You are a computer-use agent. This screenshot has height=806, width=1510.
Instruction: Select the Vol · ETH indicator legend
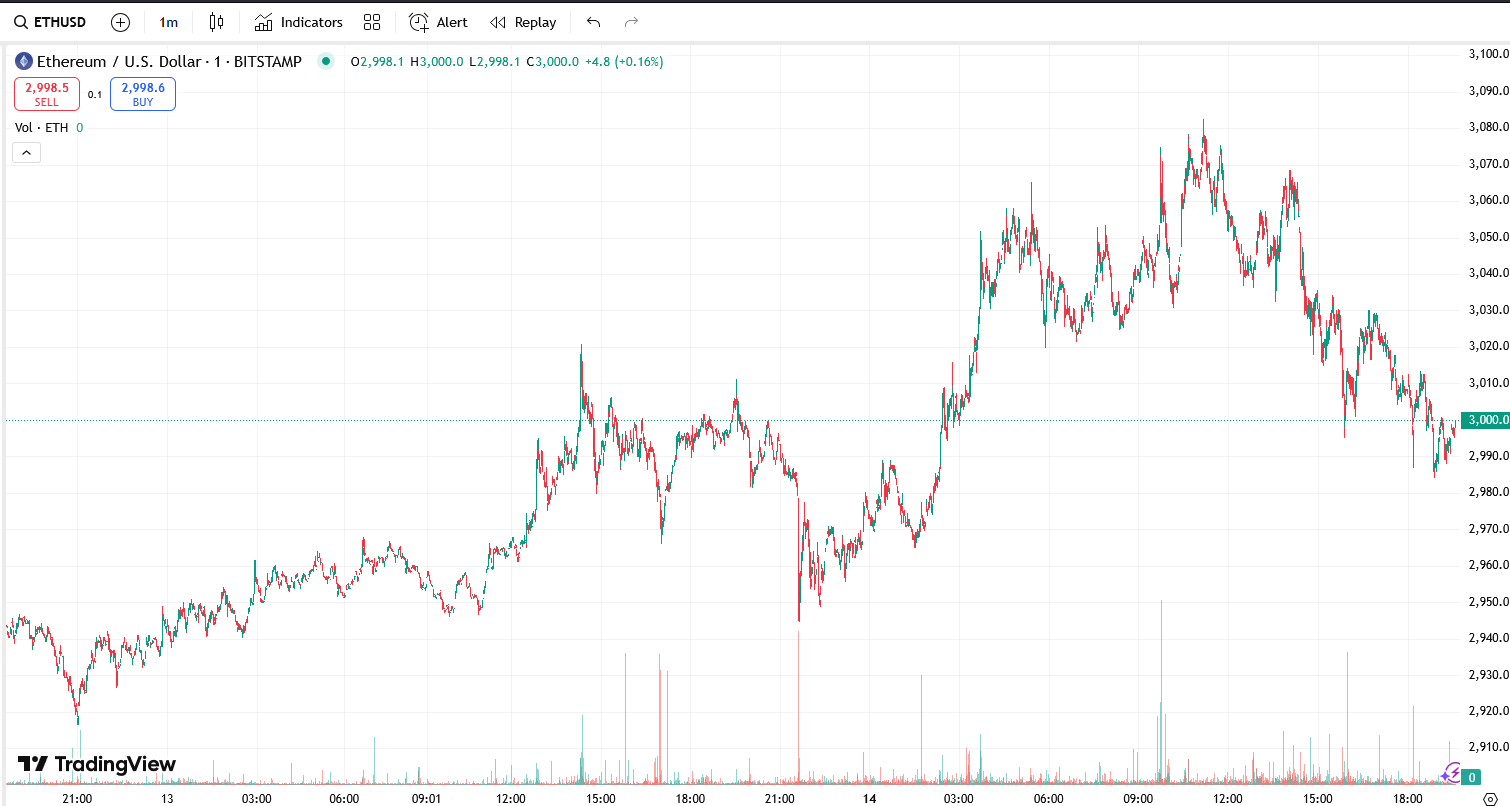click(42, 127)
